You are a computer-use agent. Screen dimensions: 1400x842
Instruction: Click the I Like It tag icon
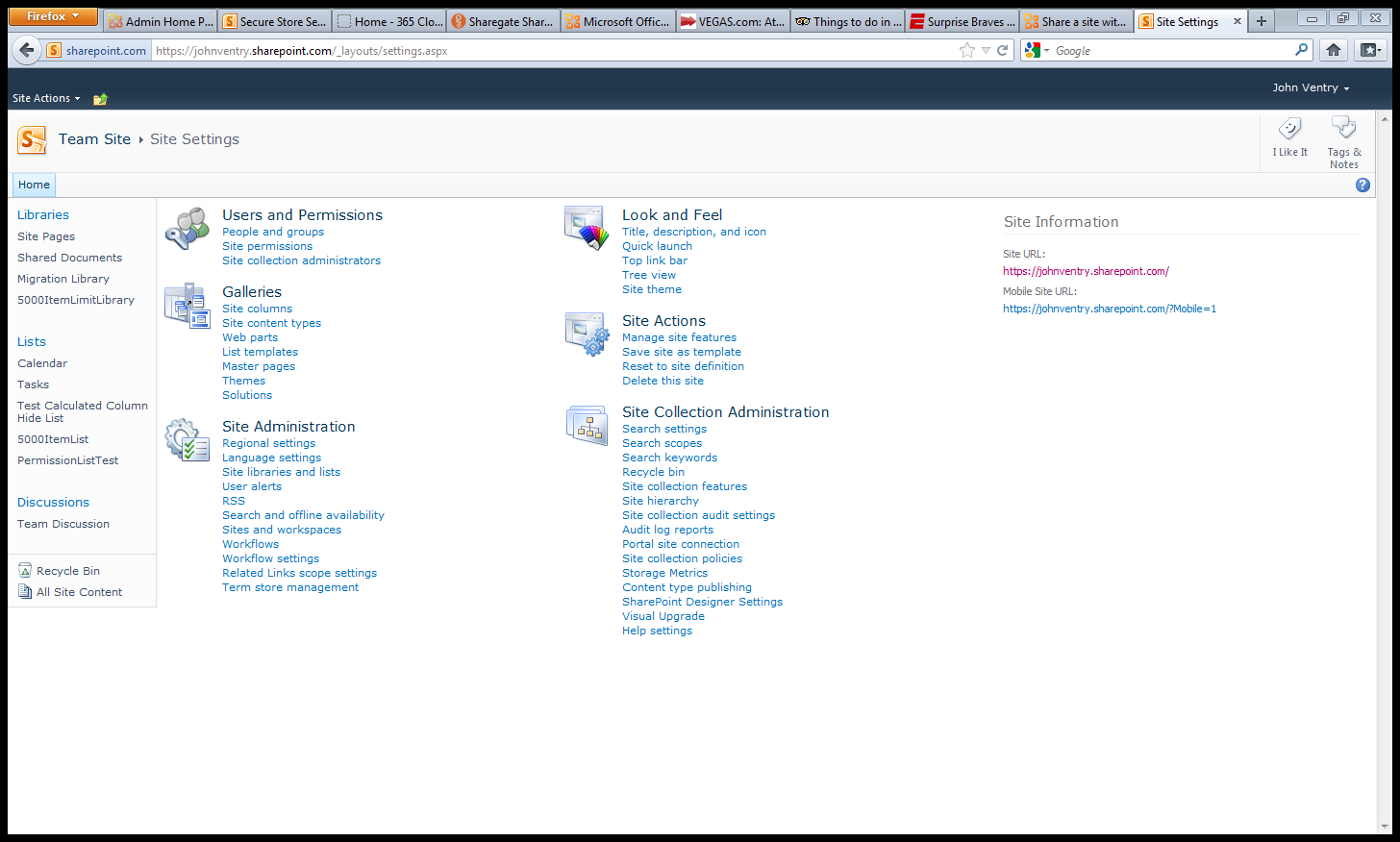tap(1289, 129)
